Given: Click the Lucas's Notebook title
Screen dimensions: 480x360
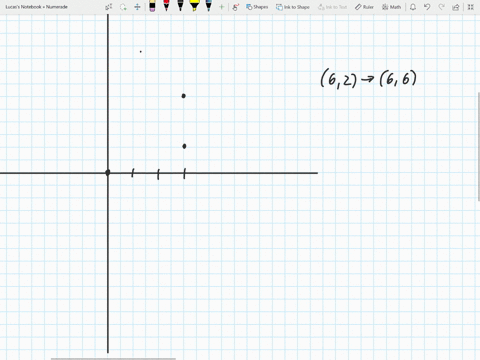Looking at the screenshot, I should (x=37, y=7).
